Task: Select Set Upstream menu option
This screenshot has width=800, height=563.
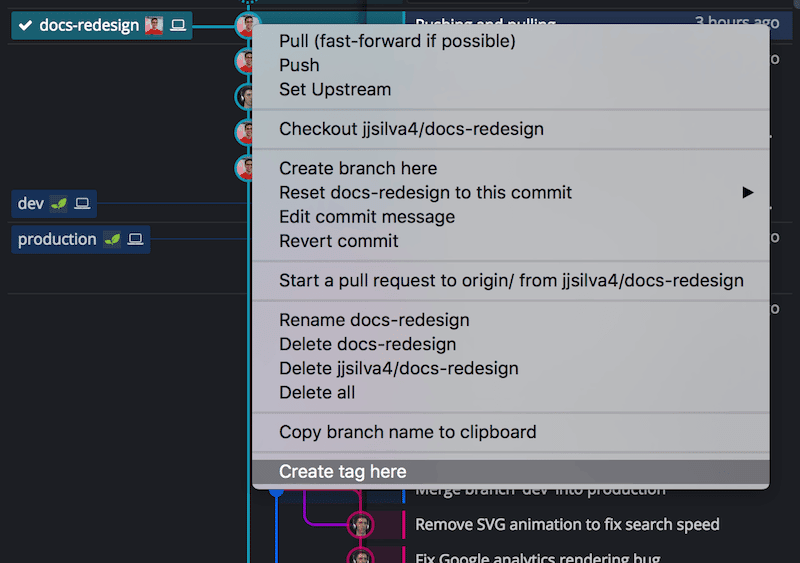Action: click(335, 89)
